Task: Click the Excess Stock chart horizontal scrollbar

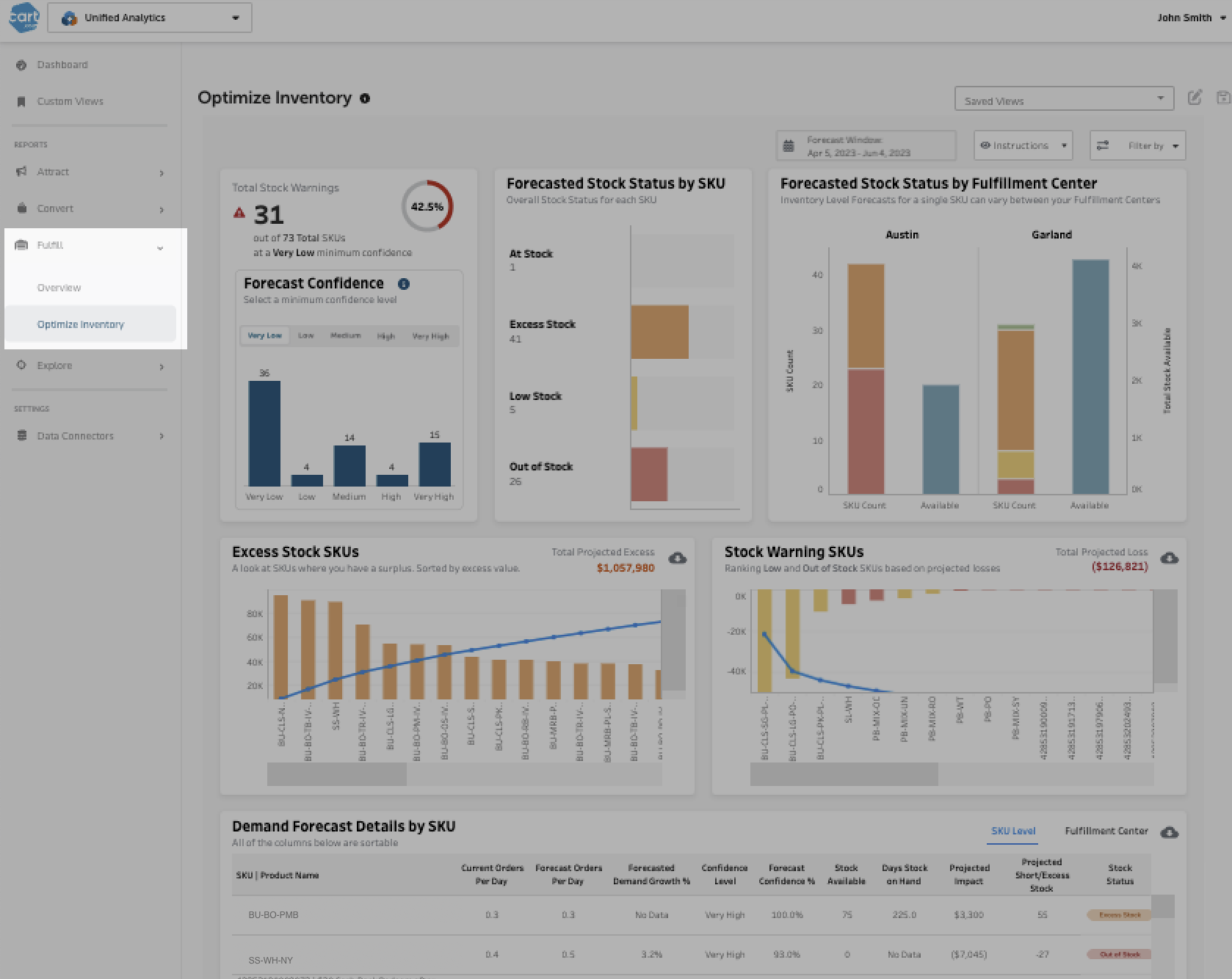Action: 337,774
